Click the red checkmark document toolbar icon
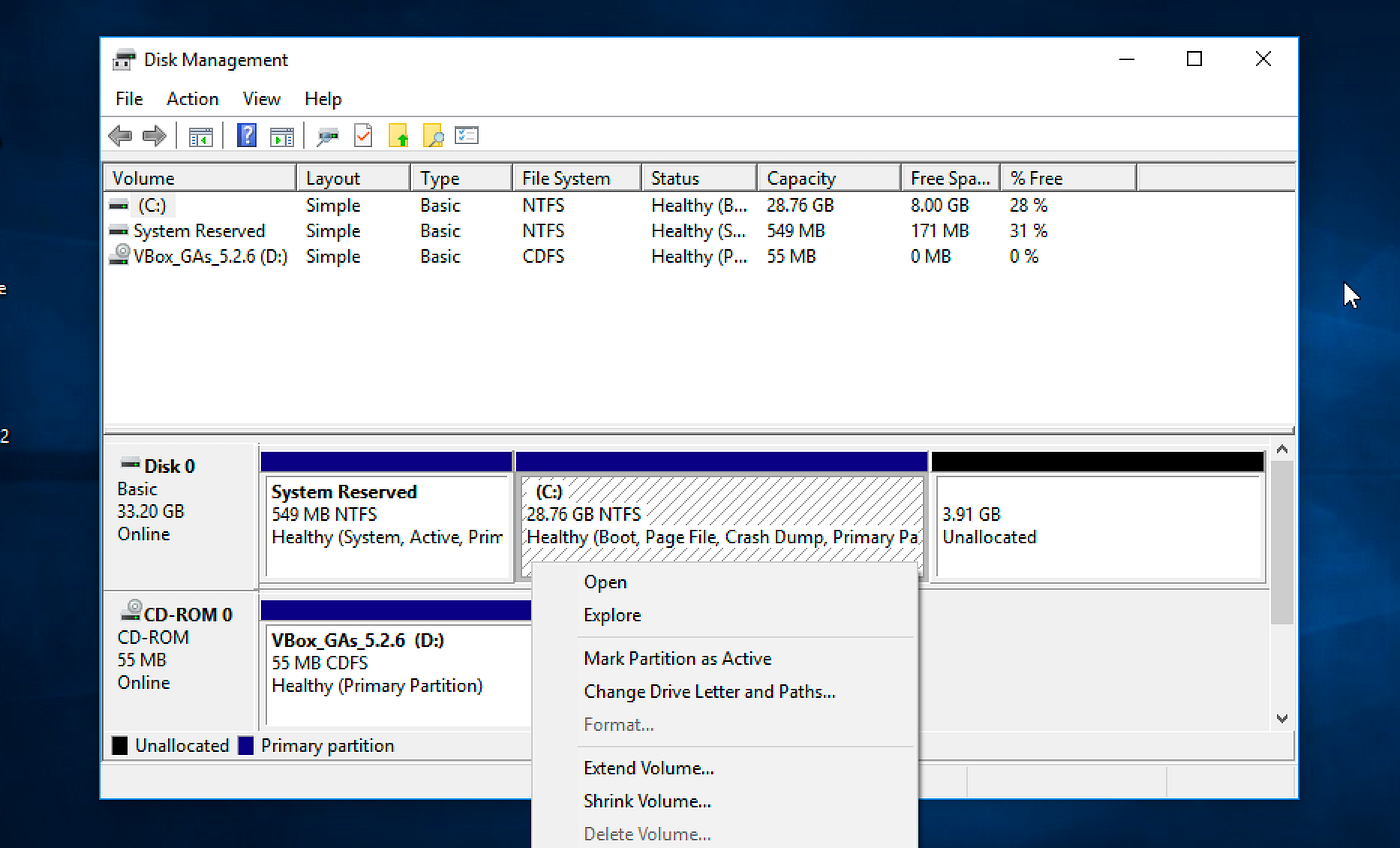The image size is (1400, 848). (362, 135)
